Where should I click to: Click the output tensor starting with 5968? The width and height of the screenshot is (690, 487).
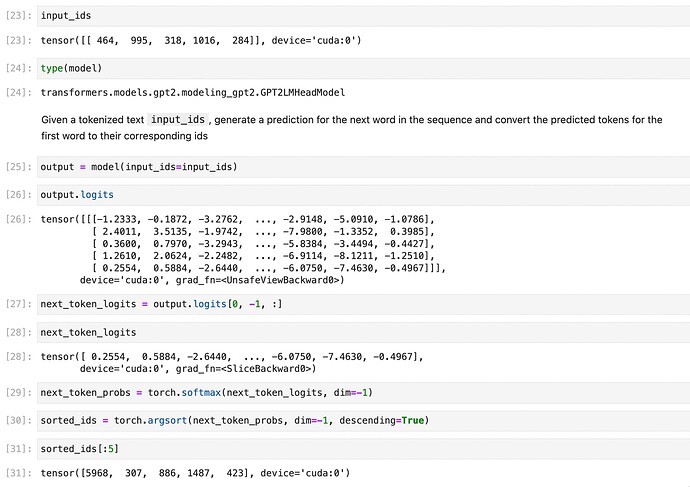pyautogui.click(x=195, y=472)
